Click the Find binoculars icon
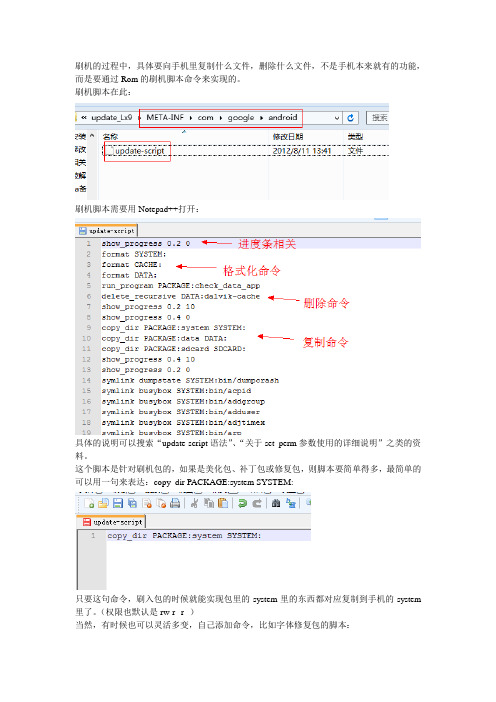Image resolution: width=496 pixels, height=702 pixels. point(276,503)
